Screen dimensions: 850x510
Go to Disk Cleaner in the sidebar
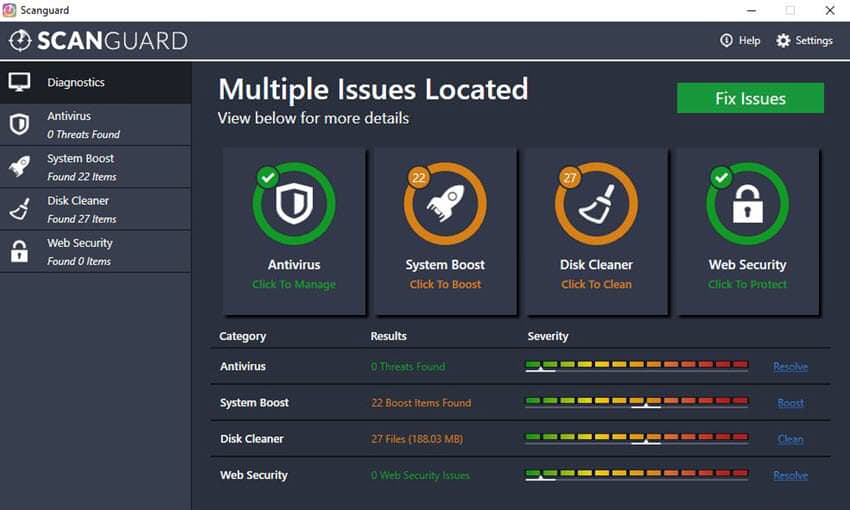95,209
